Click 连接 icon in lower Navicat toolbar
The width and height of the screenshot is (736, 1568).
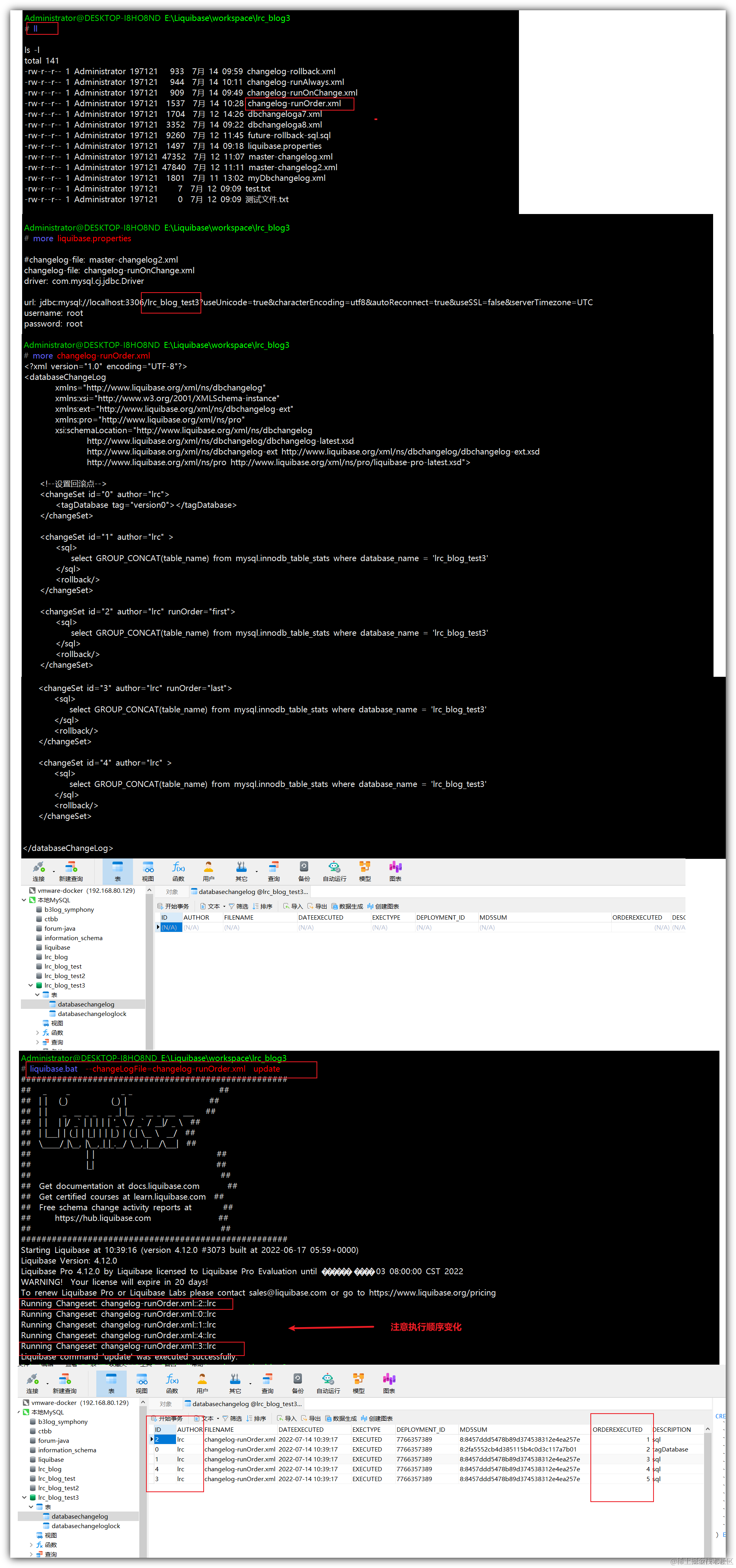click(32, 1383)
